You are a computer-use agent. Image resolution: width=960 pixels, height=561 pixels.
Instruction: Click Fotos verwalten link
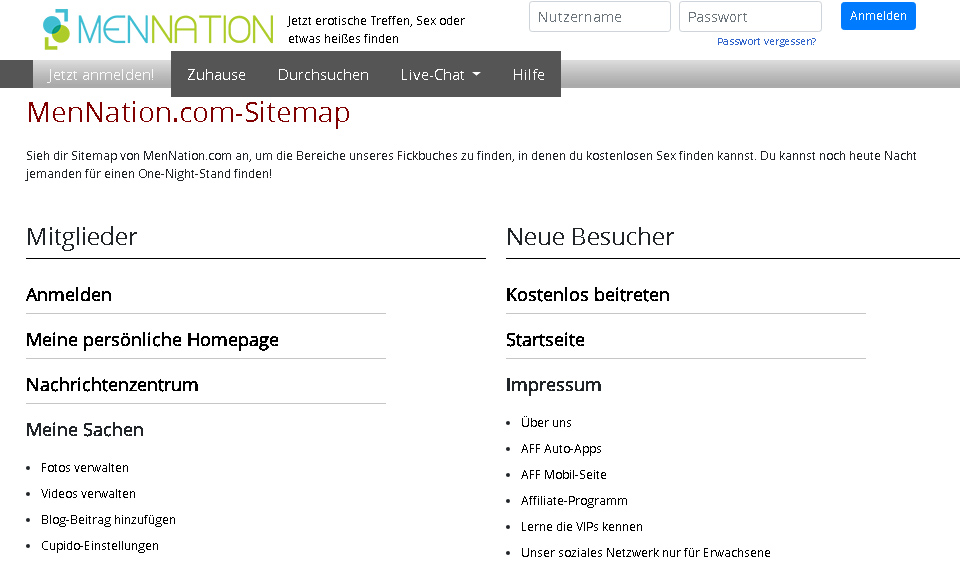point(85,468)
